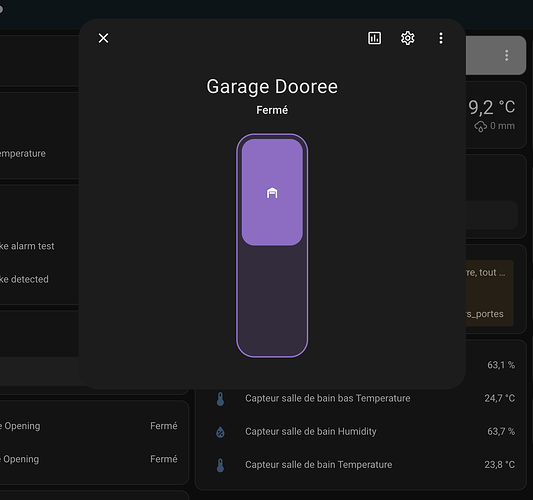Click the garage icon on purple slider handle
The width and height of the screenshot is (533, 500).
coord(272,193)
